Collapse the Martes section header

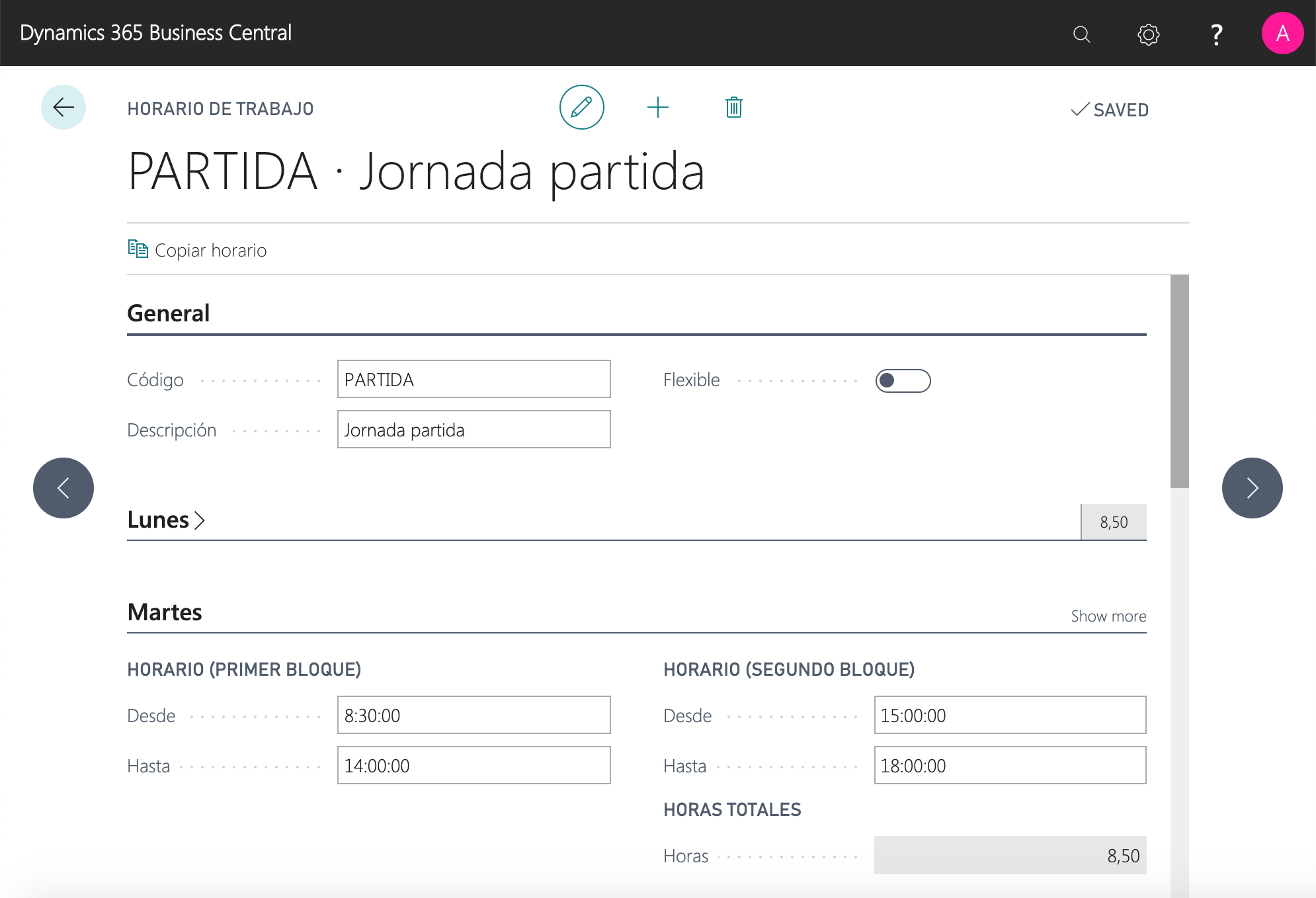(x=165, y=612)
